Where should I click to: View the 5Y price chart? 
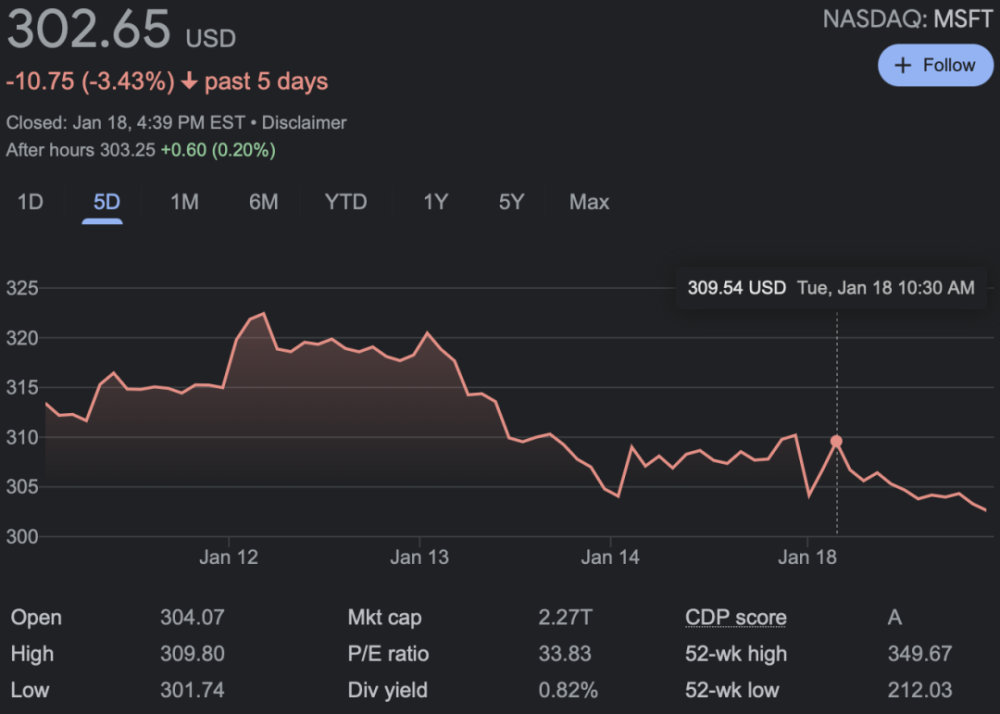pyautogui.click(x=511, y=202)
